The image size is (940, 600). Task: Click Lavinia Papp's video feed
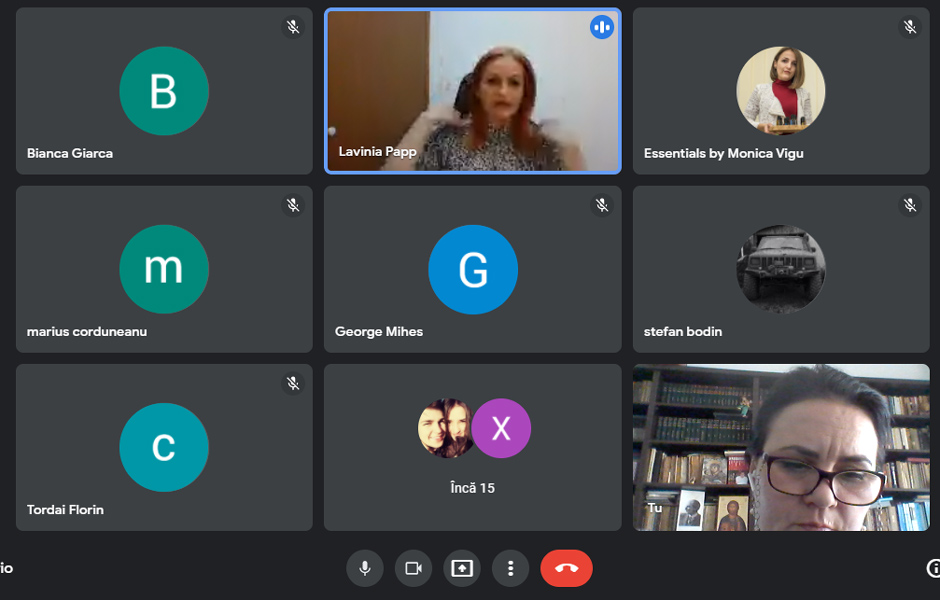[473, 91]
